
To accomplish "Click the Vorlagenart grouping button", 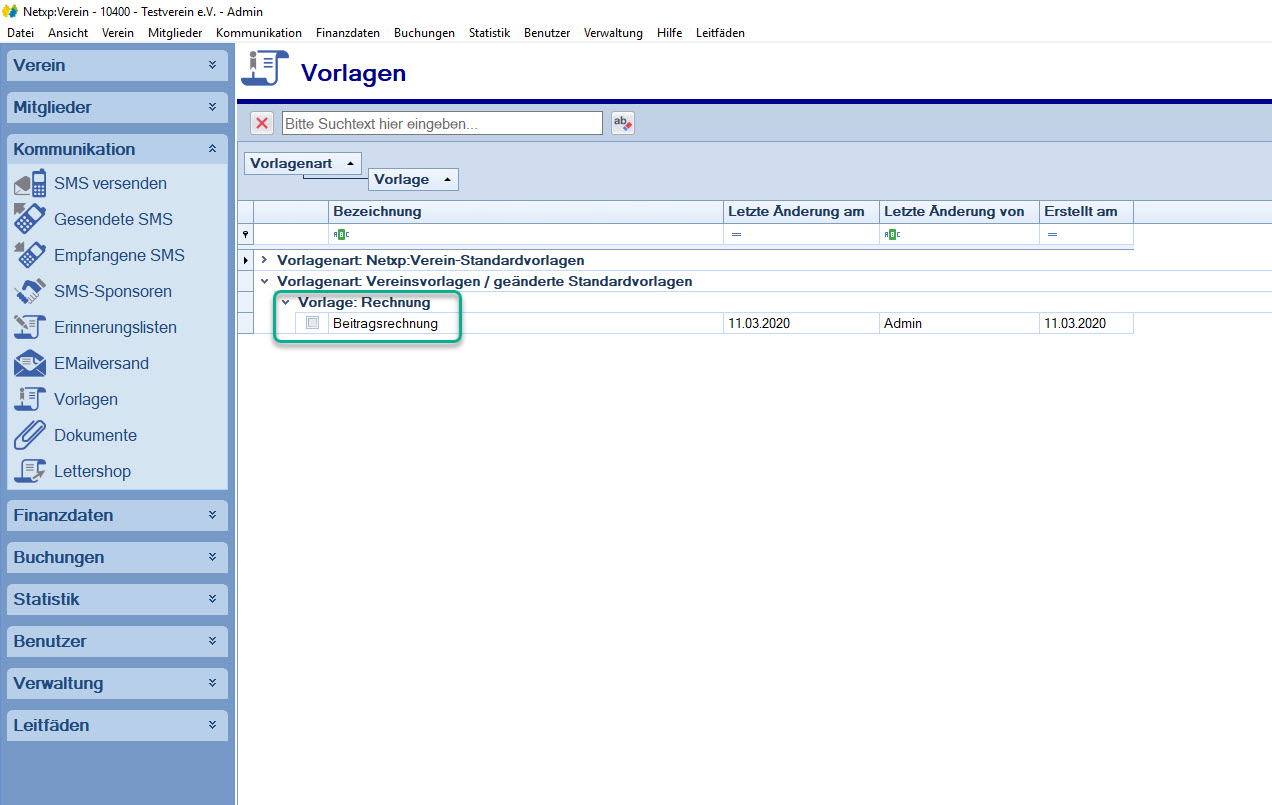I will tap(302, 163).
